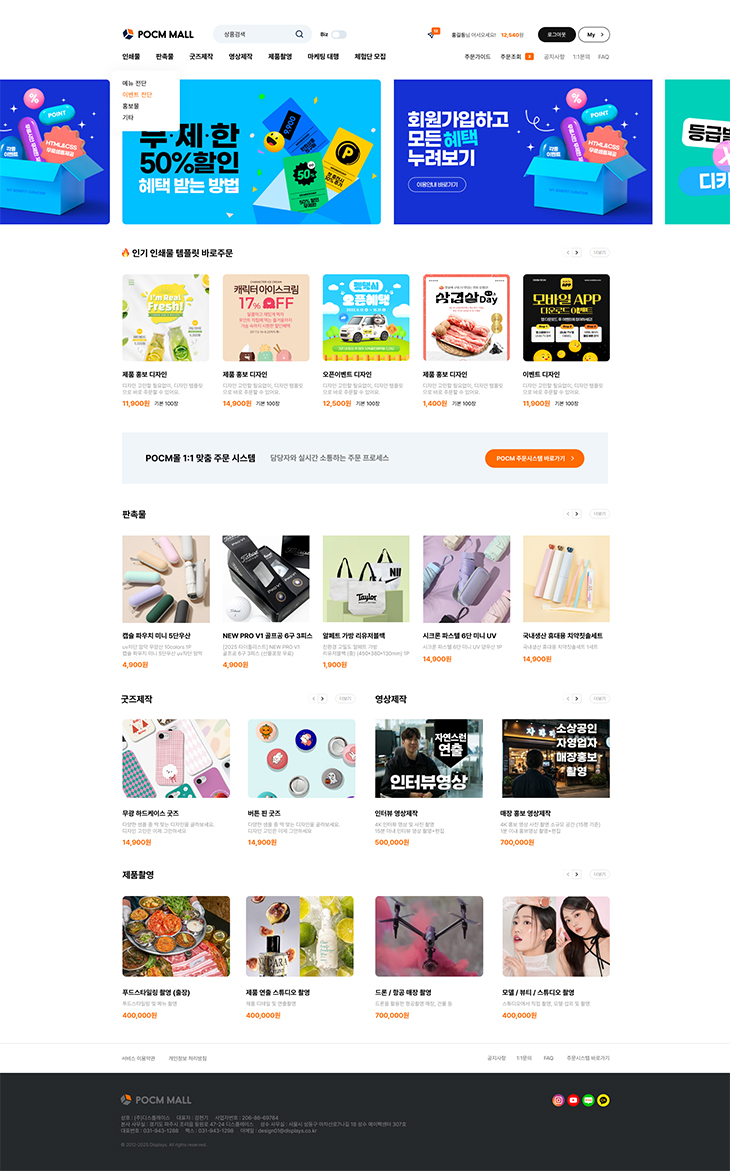Next arrow in 인기 인쇄물 템플릿 section
Viewport: 730px width, 1171px height.
577,252
